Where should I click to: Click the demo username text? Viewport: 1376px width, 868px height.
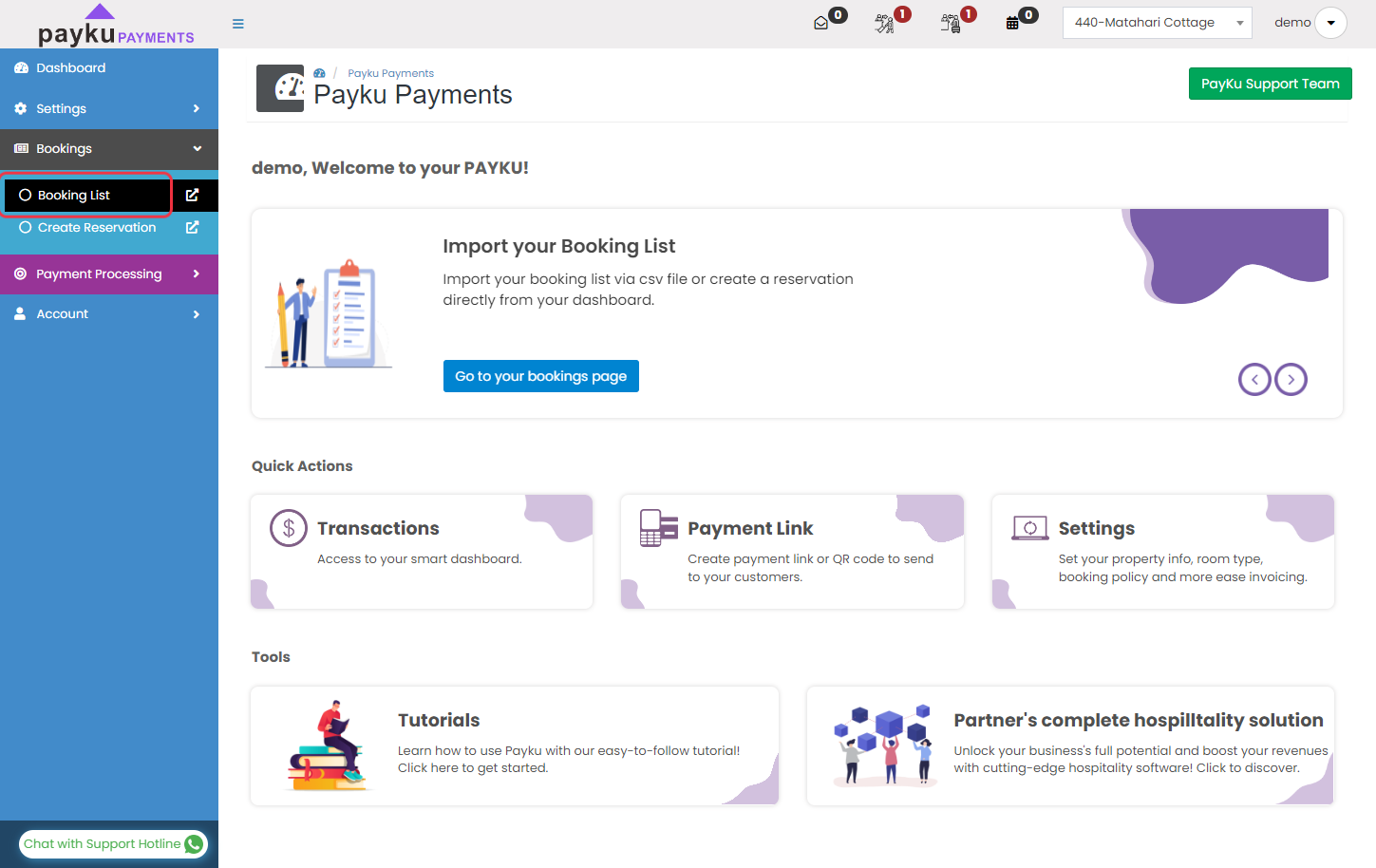click(x=1292, y=23)
